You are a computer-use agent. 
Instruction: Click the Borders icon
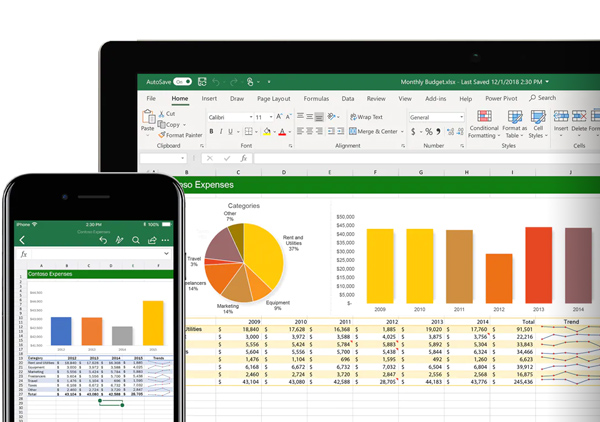click(249, 132)
